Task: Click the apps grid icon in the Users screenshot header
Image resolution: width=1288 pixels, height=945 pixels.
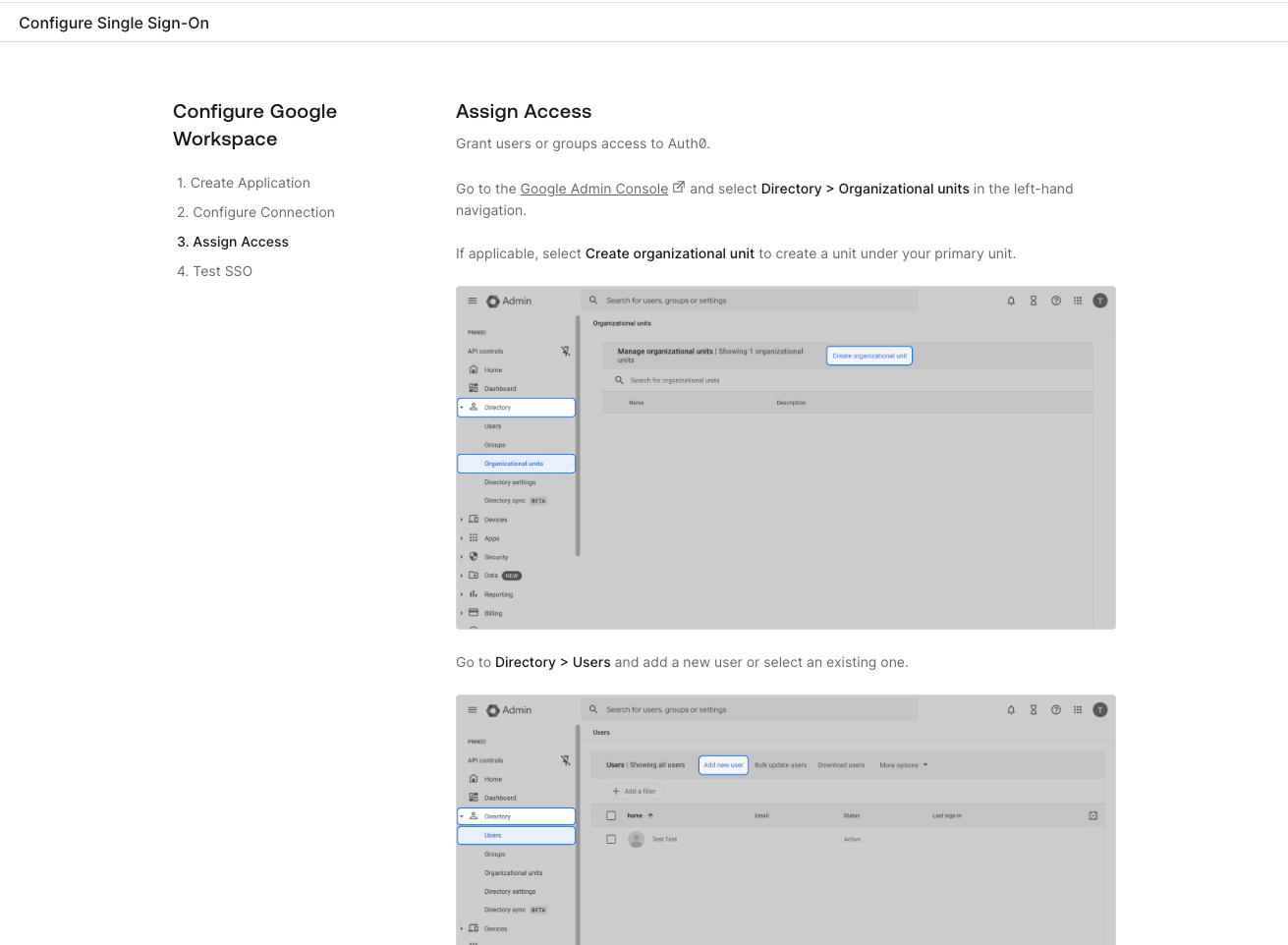Action: tap(1078, 709)
